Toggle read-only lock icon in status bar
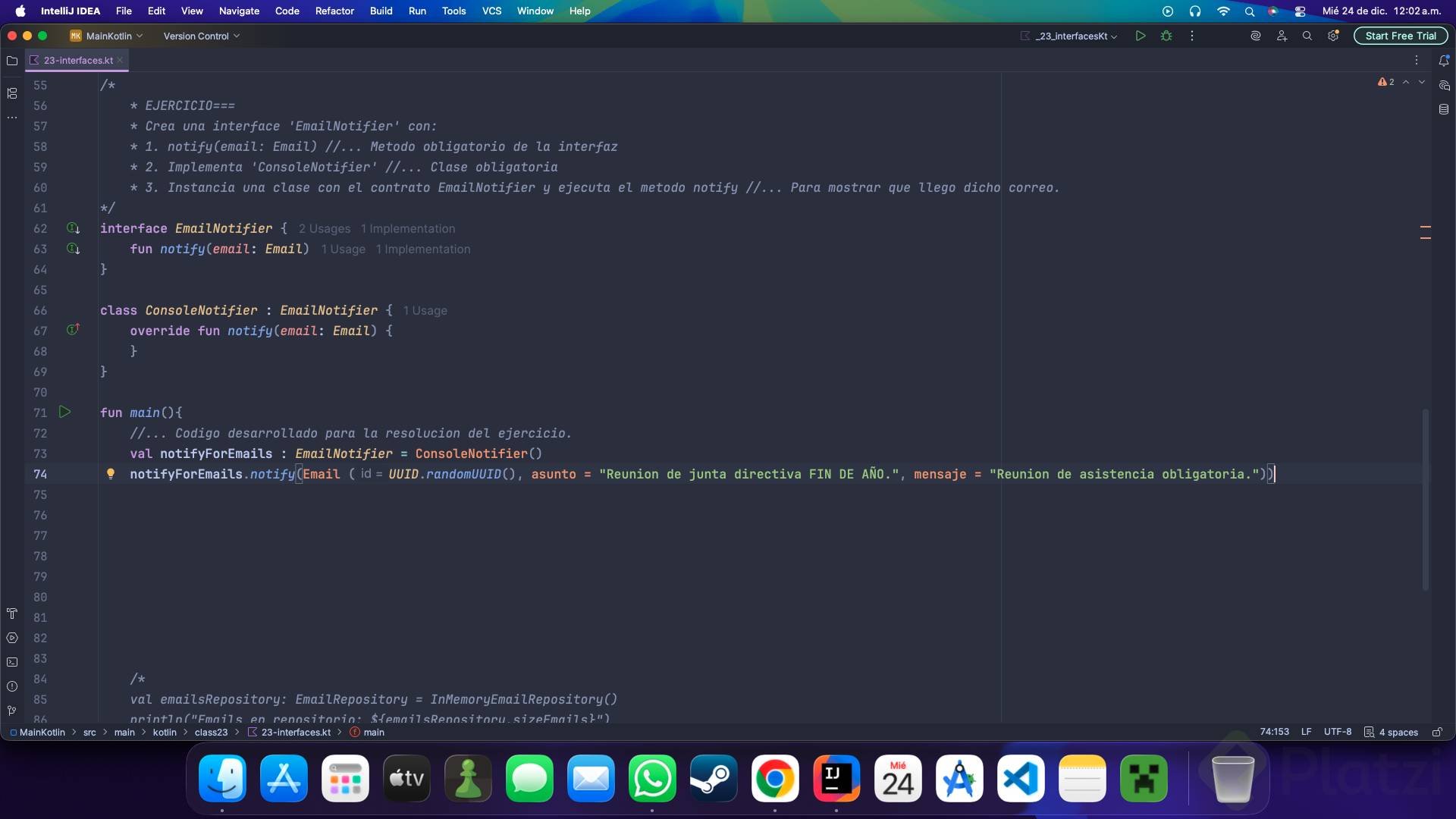Screen dimensions: 1456x819 (1436, 732)
